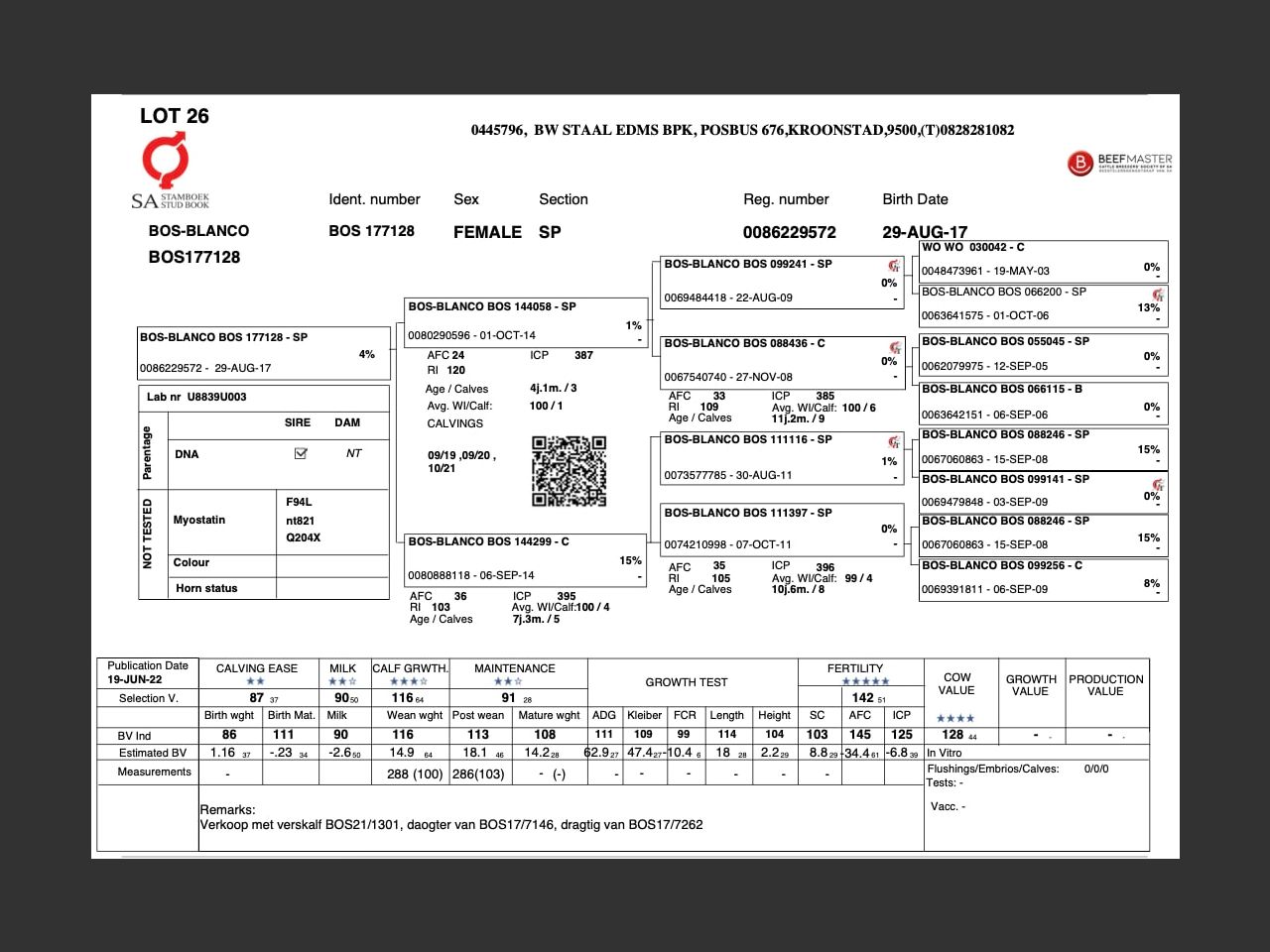
Task: Click the NT value under DAM column
Action: click(353, 454)
